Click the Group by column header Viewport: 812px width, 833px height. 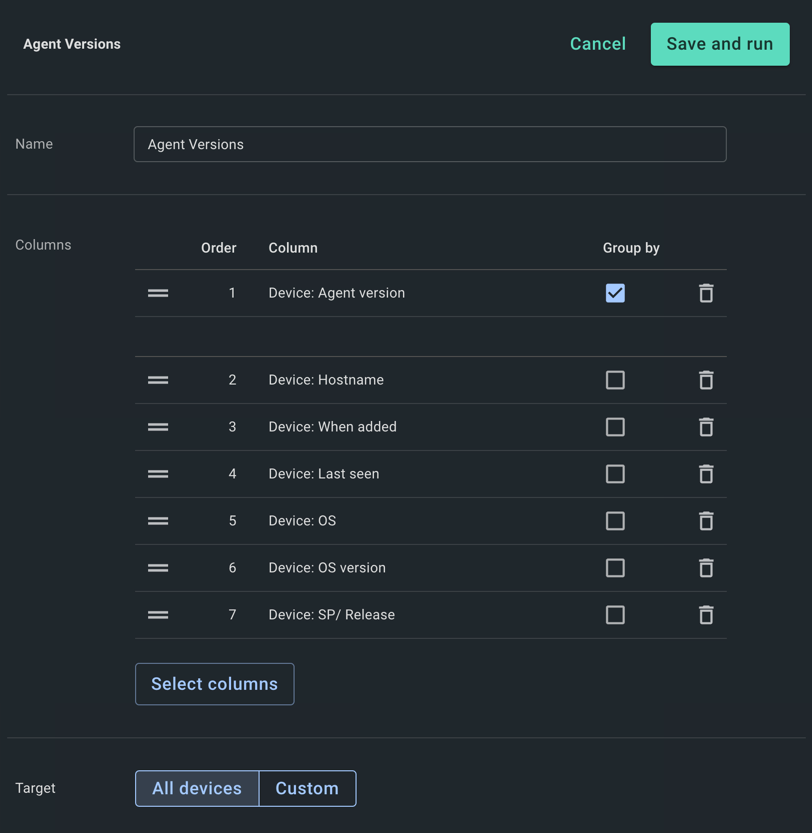[x=631, y=248]
